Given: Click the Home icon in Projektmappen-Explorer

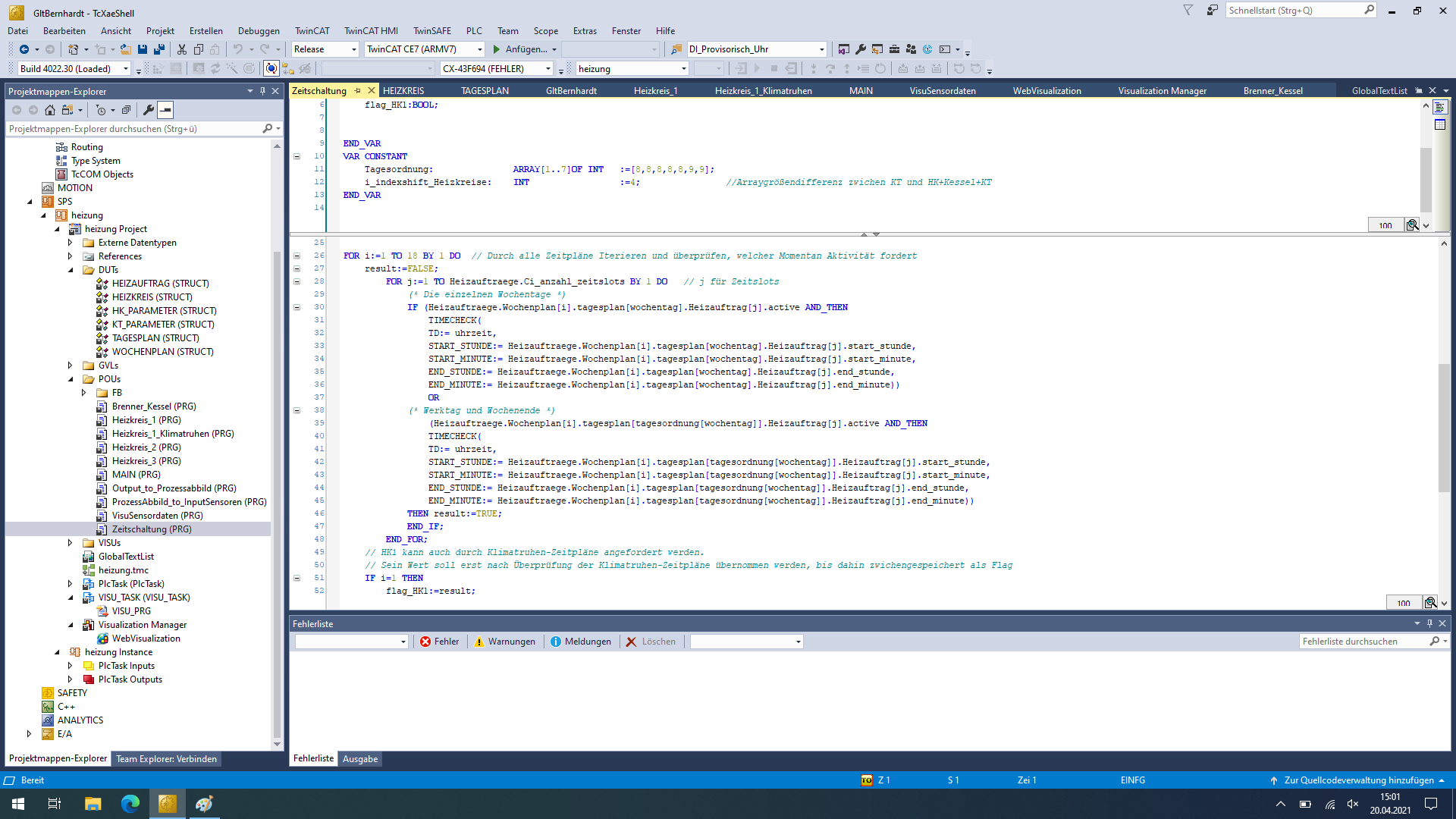Looking at the screenshot, I should click(50, 110).
